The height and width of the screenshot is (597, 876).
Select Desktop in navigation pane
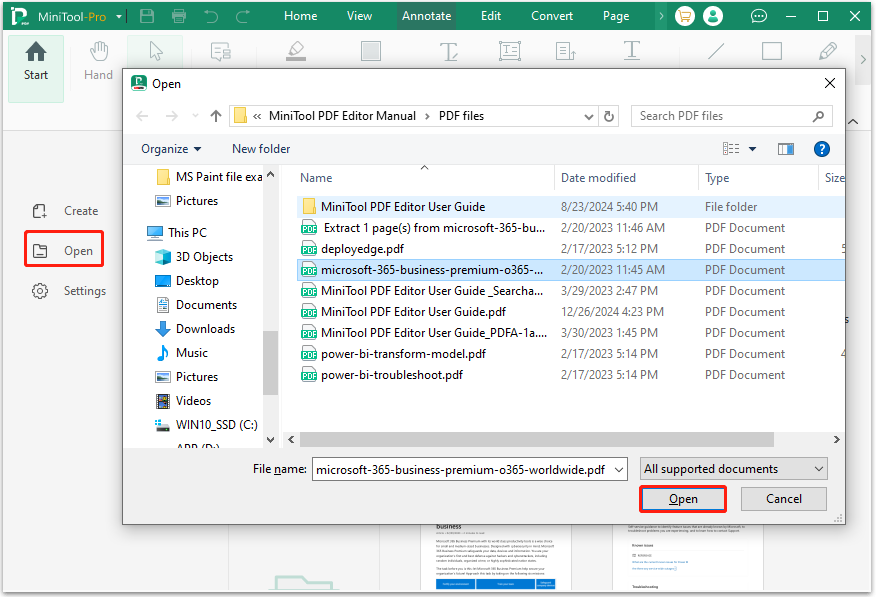[187, 281]
